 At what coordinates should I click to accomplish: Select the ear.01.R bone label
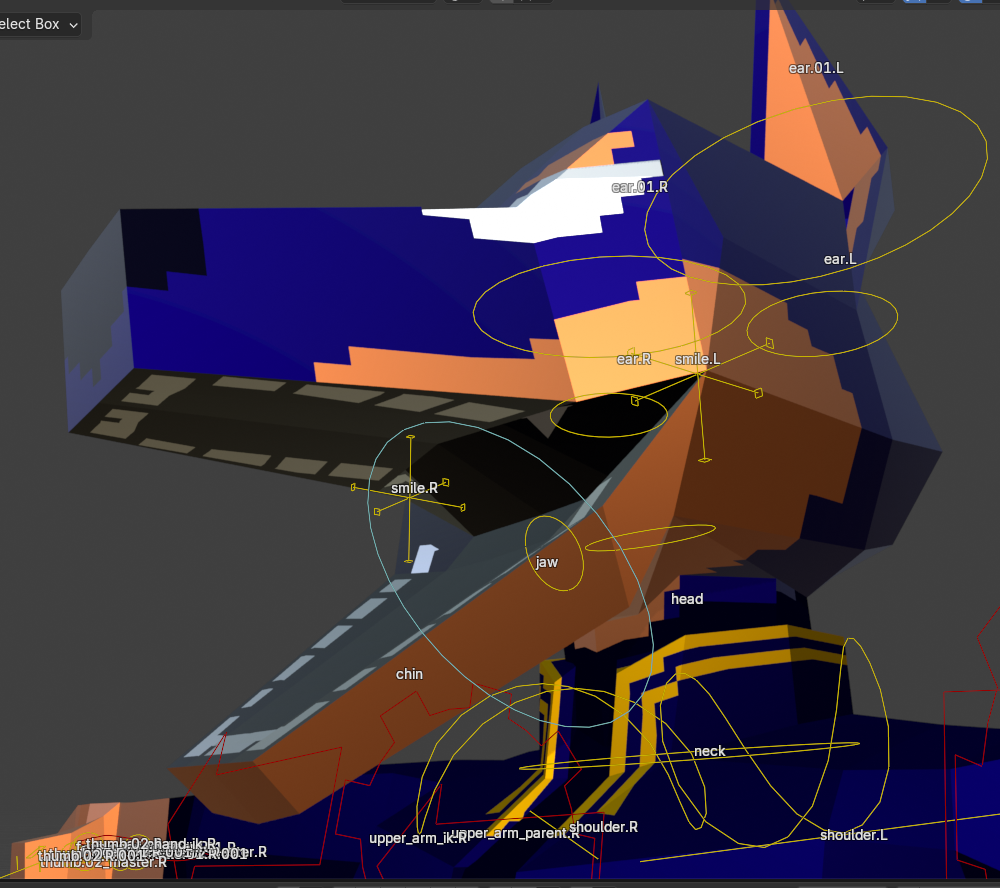point(640,186)
